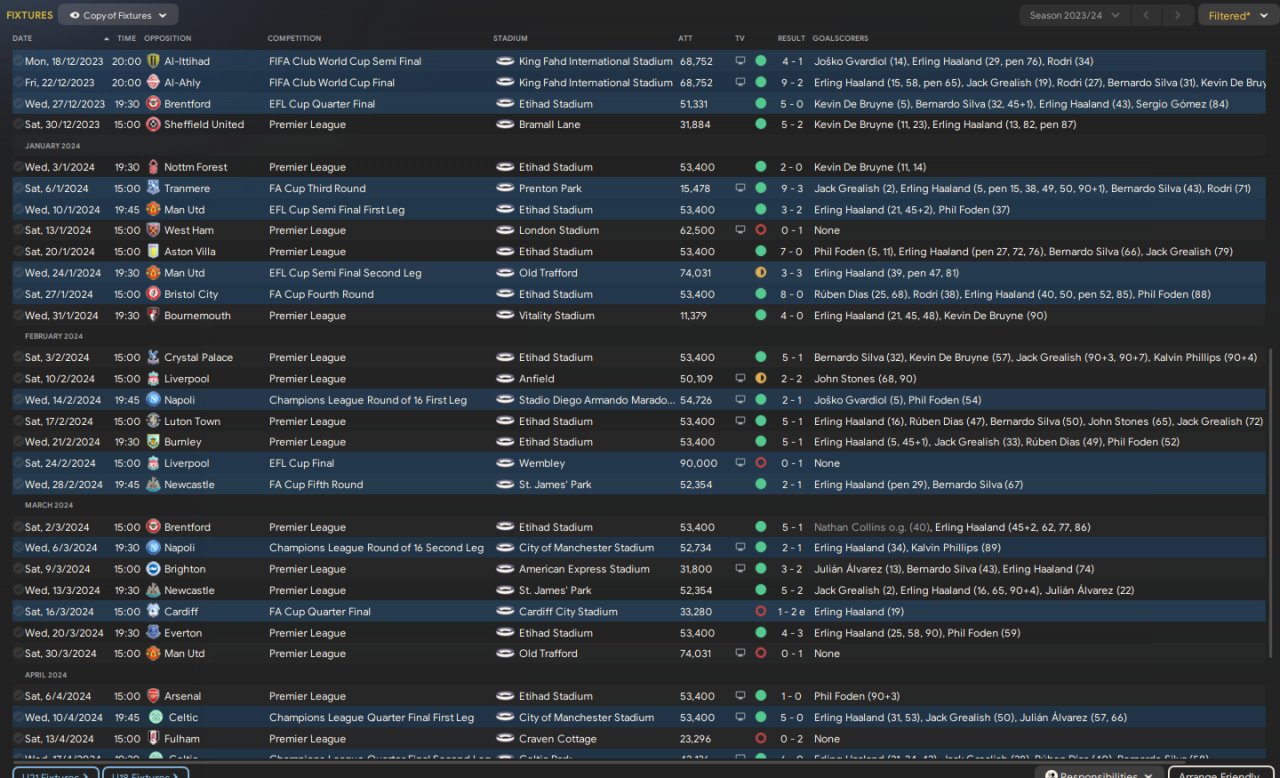Click the stadium icon beside Wembley
Screen dimensions: 1280x778
tap(504, 463)
